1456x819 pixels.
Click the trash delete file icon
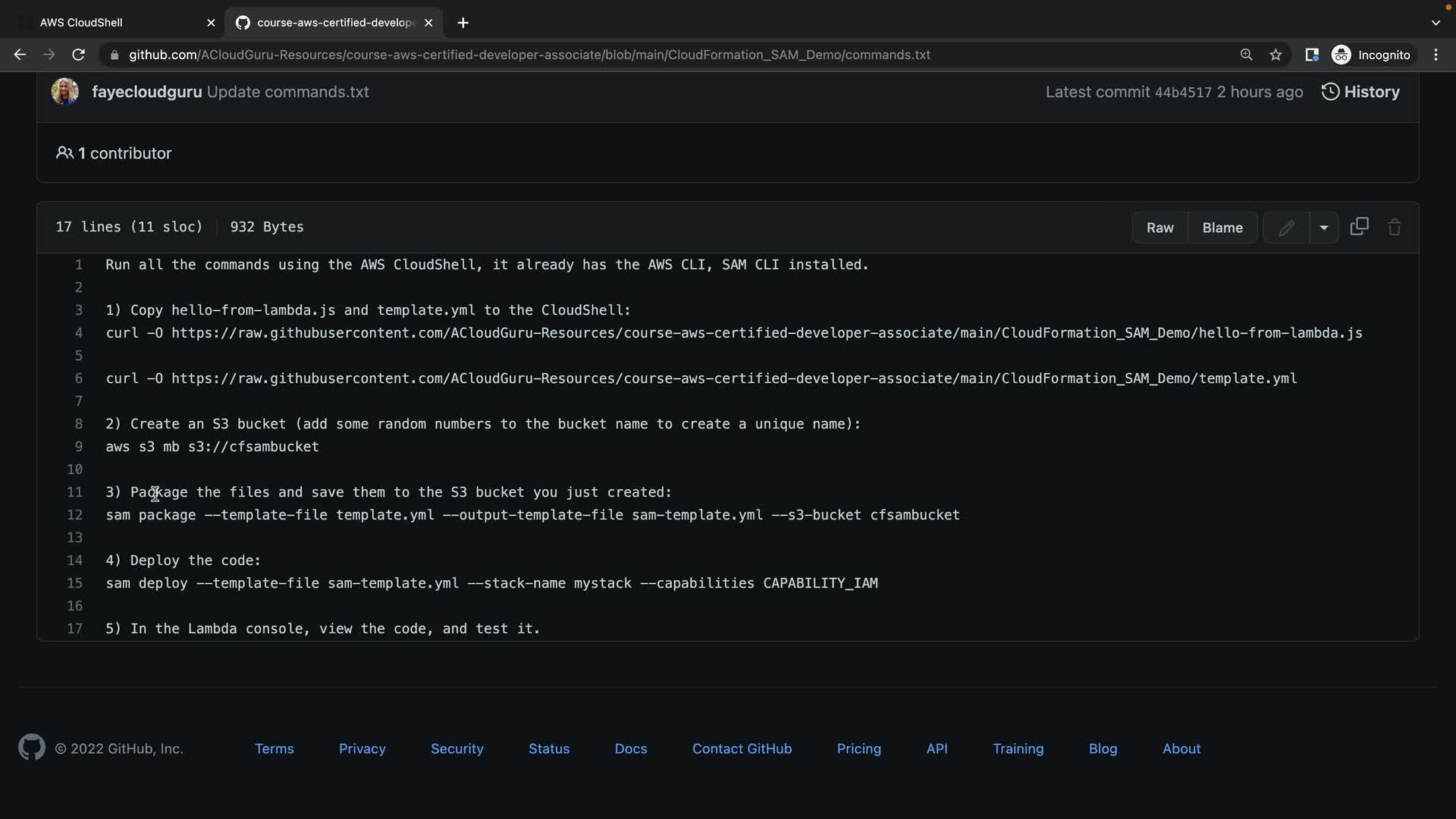[x=1394, y=227]
